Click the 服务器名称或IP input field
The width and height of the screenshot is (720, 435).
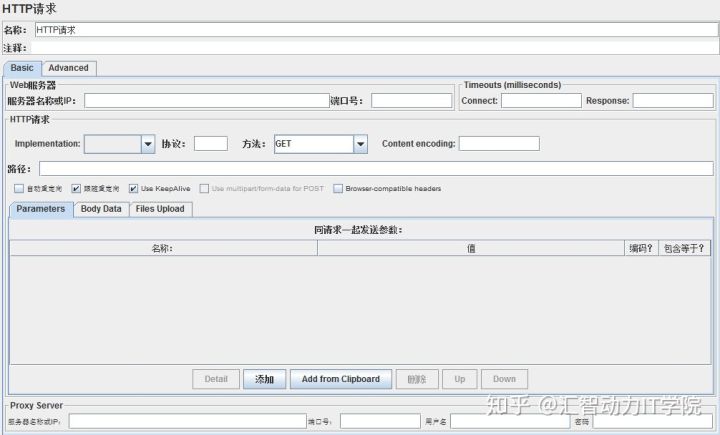[206, 101]
